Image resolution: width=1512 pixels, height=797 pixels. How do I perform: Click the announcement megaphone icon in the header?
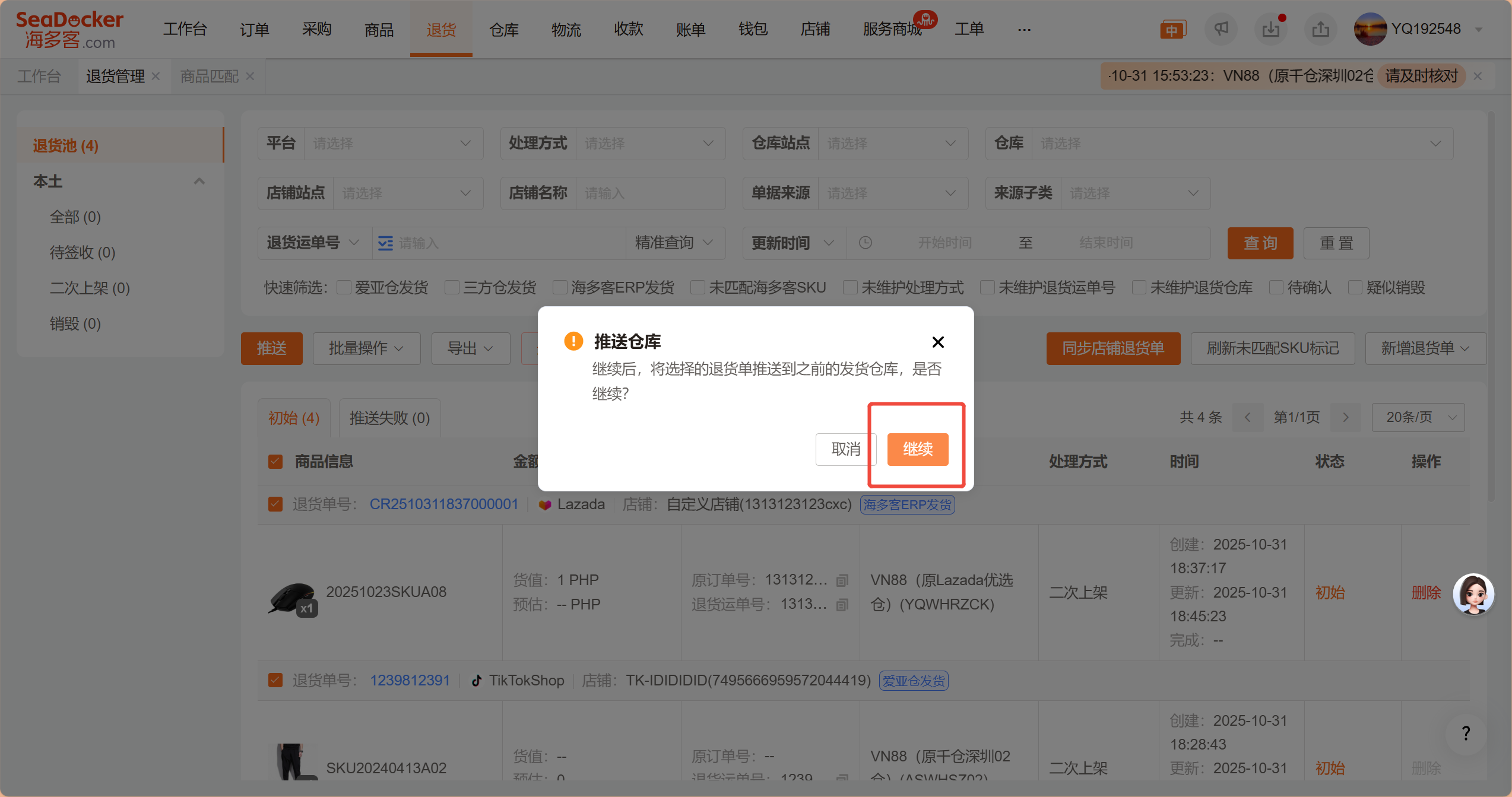pyautogui.click(x=1221, y=28)
